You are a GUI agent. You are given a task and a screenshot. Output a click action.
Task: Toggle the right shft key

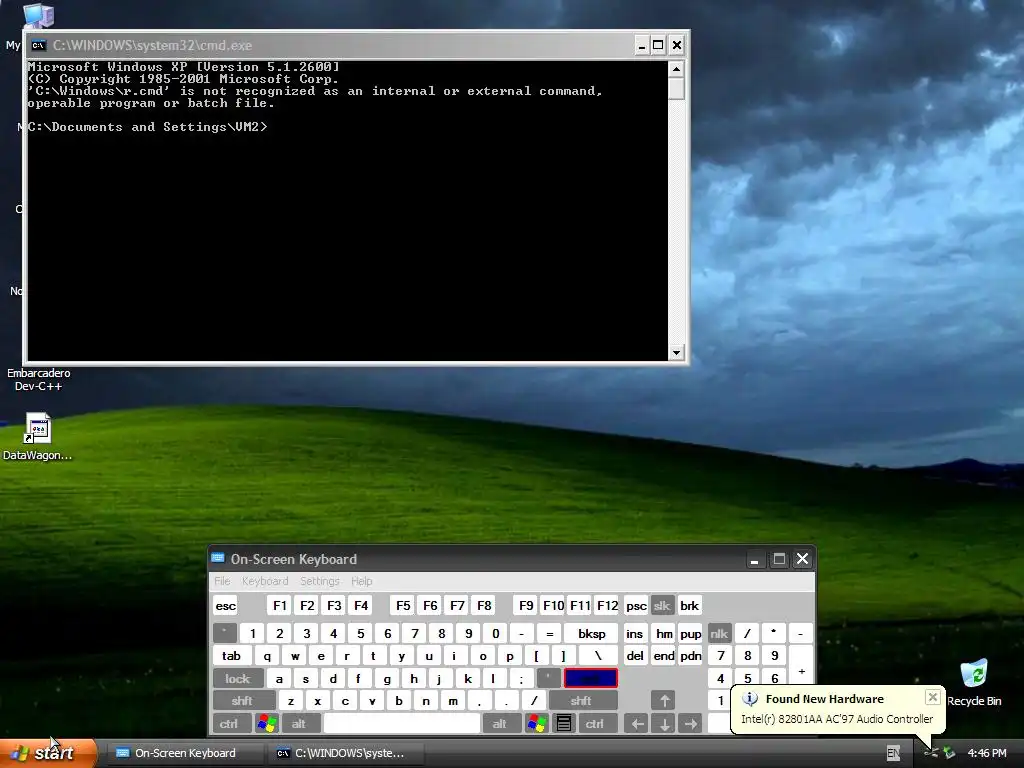581,701
